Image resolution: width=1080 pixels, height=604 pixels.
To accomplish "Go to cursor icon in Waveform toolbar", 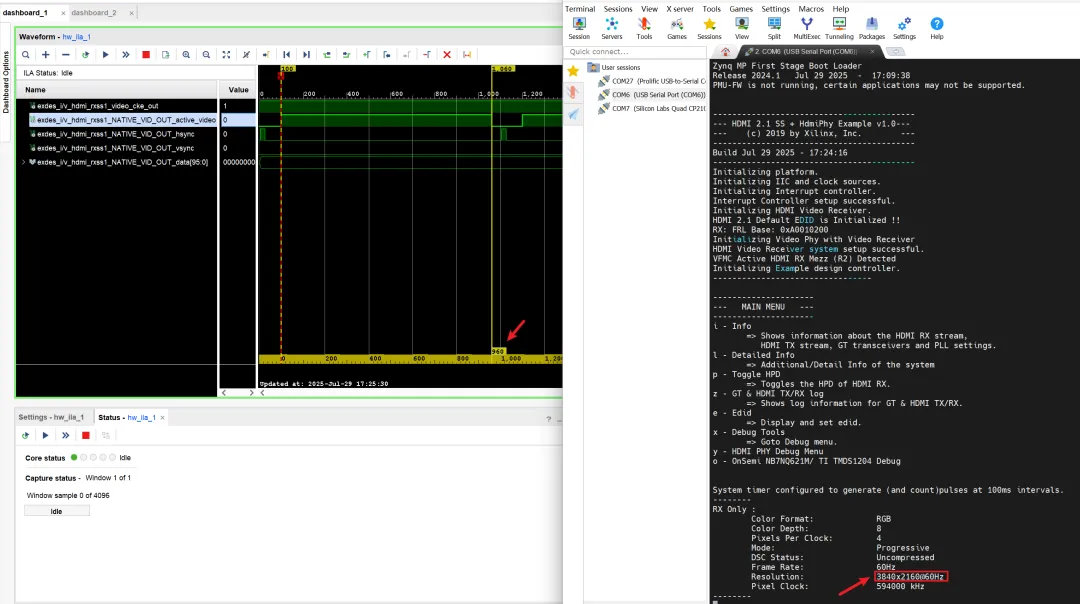I will [x=266, y=54].
